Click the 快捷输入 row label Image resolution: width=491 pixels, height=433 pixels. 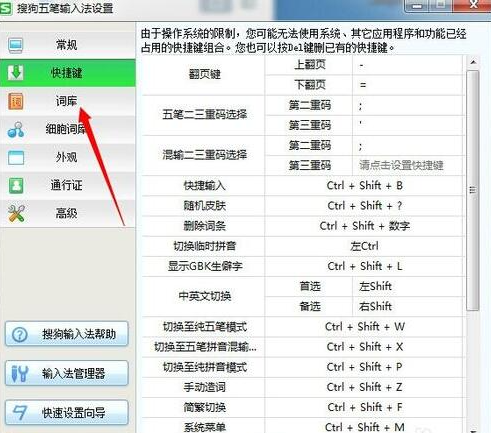coord(204,186)
